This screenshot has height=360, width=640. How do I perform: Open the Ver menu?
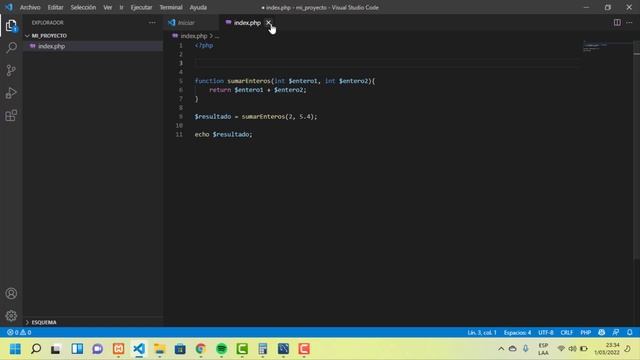[x=107, y=7]
